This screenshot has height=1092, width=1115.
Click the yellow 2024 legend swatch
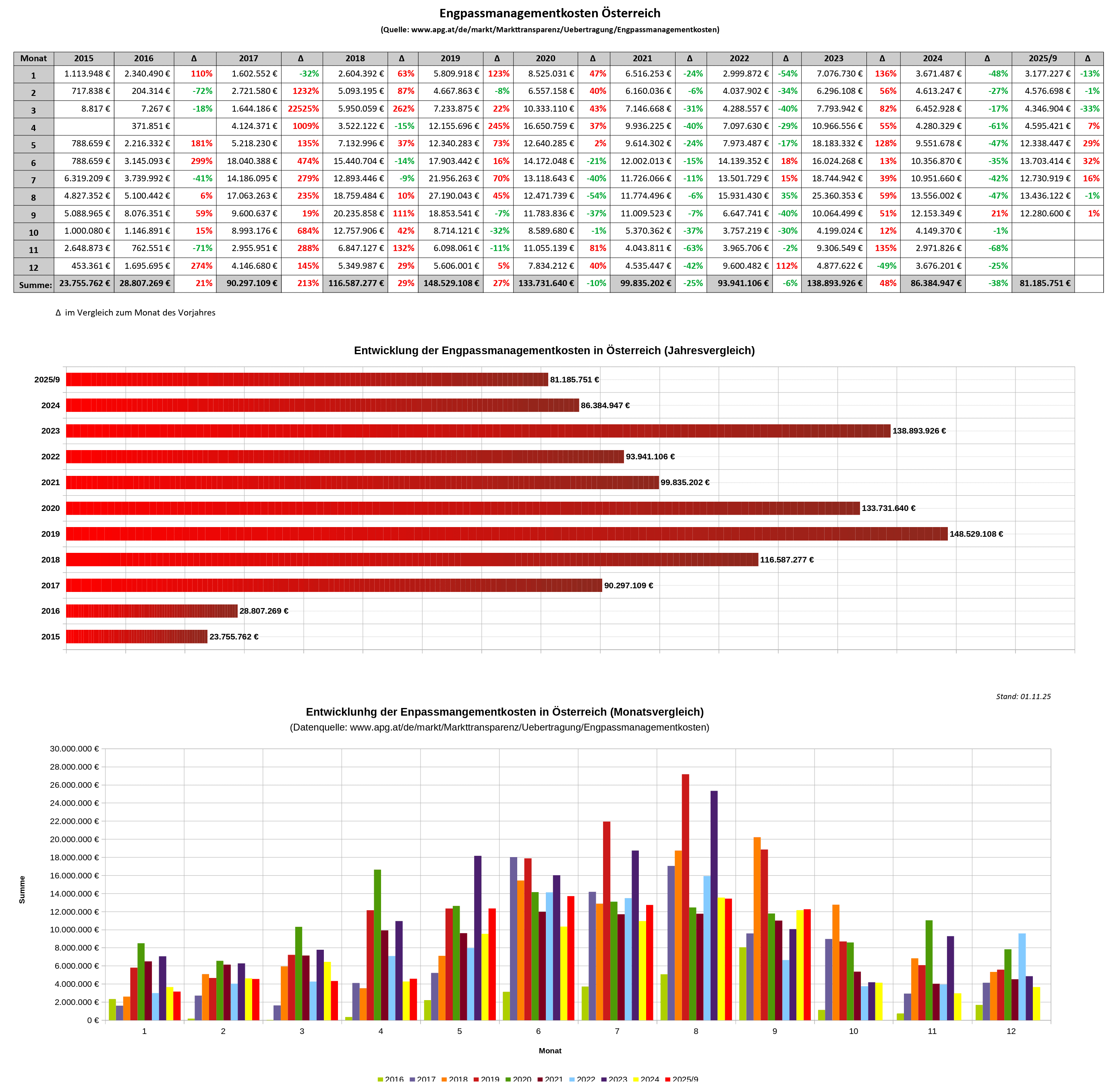tap(636, 1079)
